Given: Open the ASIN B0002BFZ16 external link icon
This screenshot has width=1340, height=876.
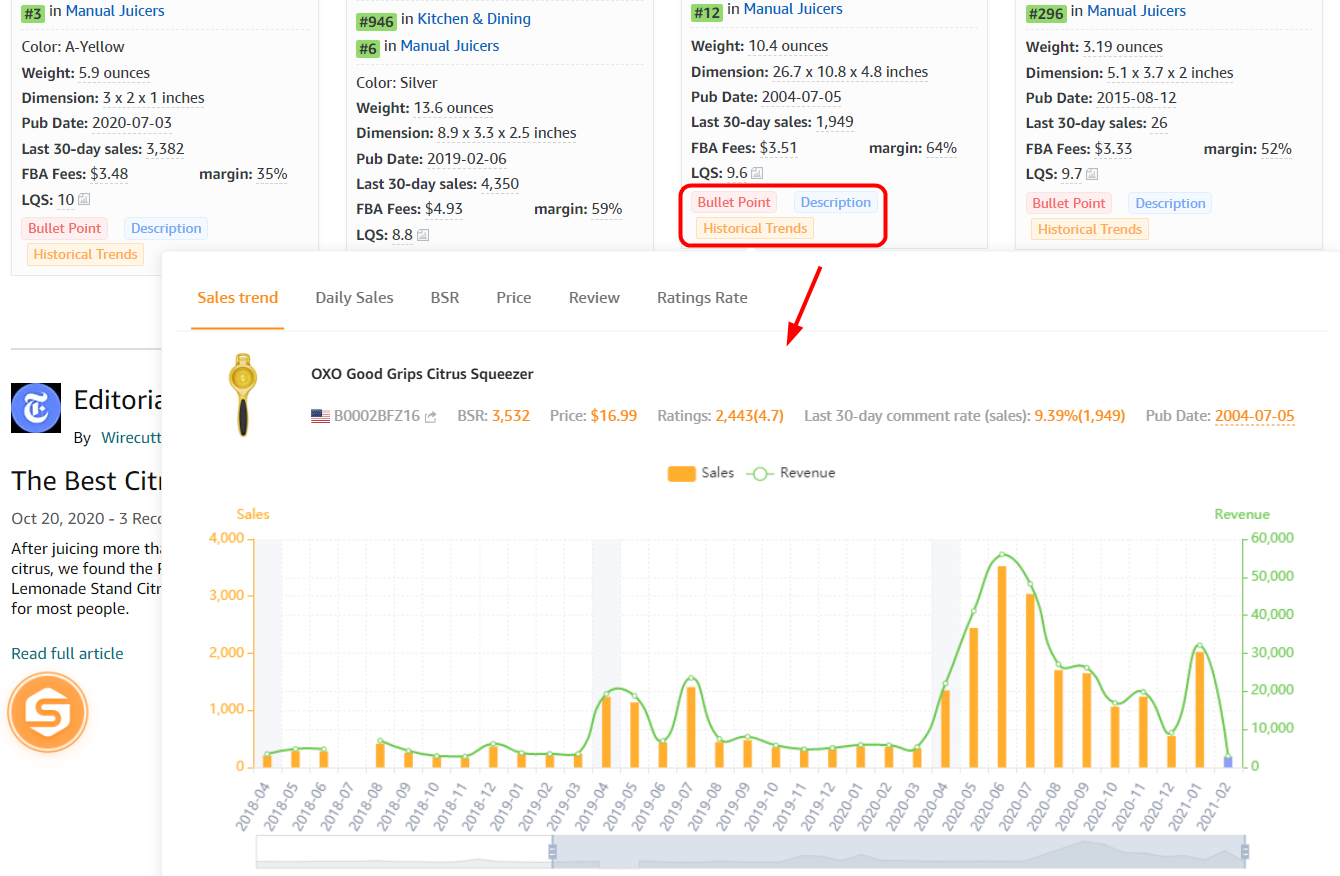Looking at the screenshot, I should 431,417.
